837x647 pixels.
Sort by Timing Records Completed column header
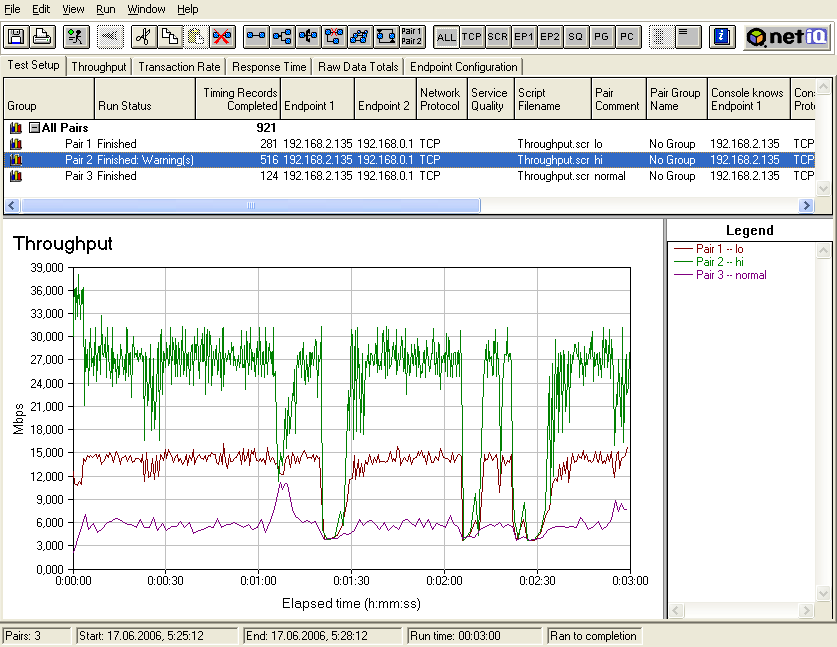239,99
